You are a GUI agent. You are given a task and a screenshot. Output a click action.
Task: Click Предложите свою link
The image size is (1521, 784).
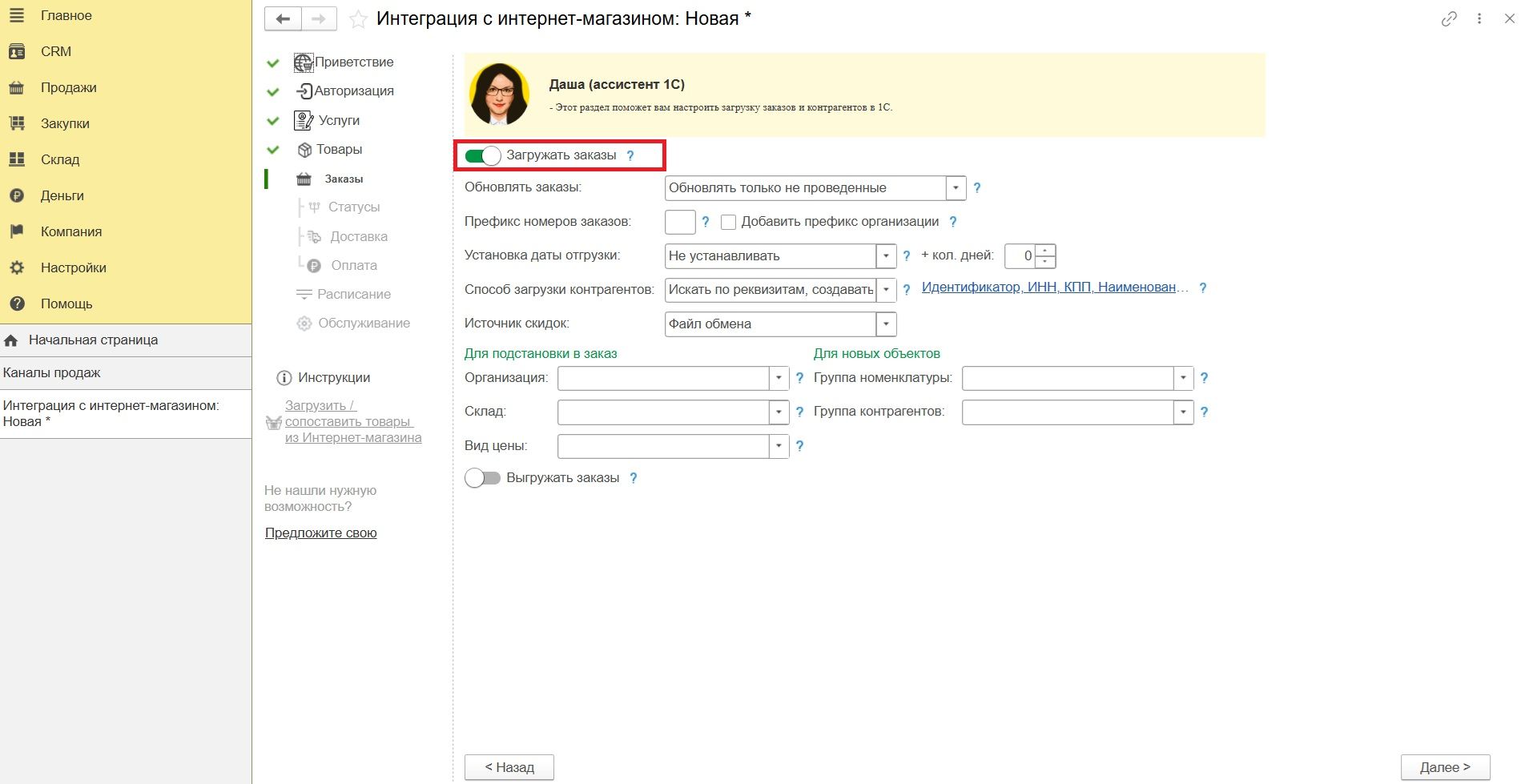pos(321,533)
